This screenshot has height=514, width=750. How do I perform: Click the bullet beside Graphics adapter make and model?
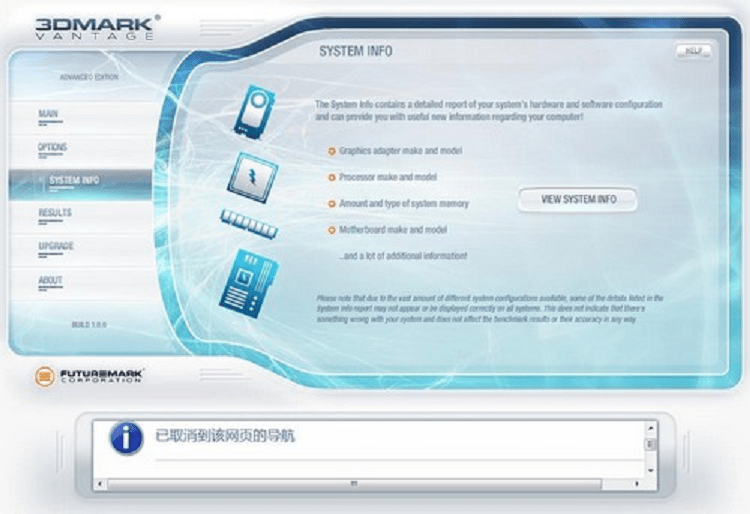click(x=331, y=151)
